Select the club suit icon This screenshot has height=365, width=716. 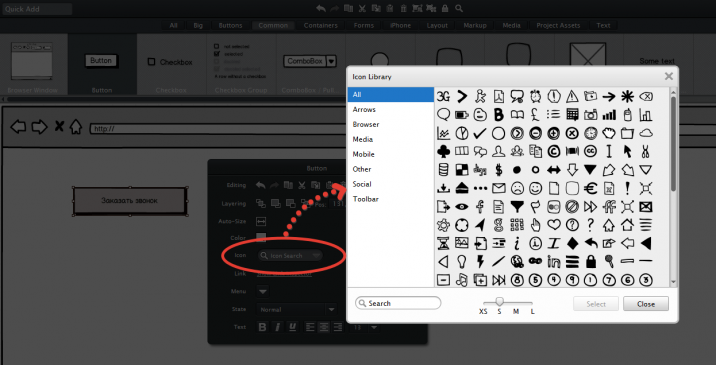coord(443,152)
